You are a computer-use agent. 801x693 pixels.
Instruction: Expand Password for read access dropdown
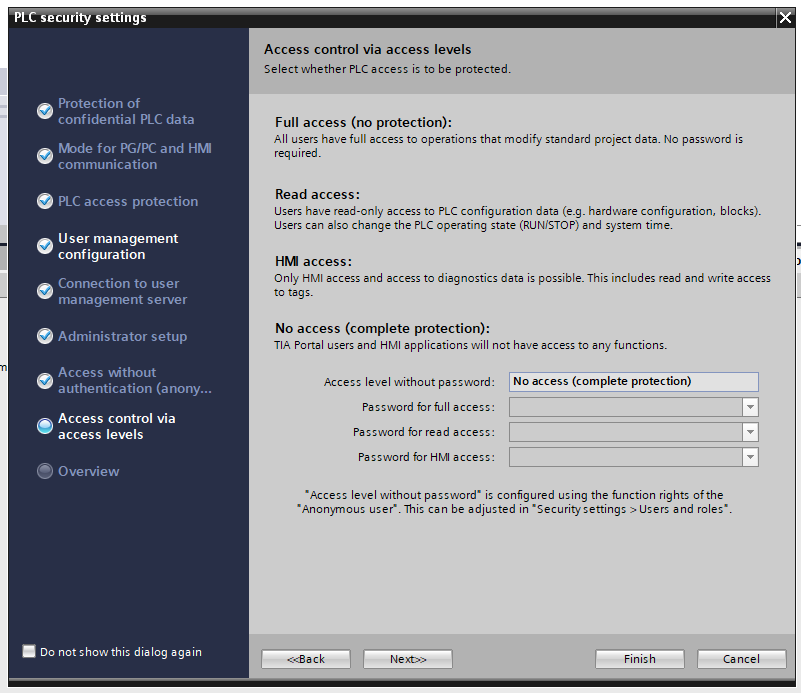point(749,432)
